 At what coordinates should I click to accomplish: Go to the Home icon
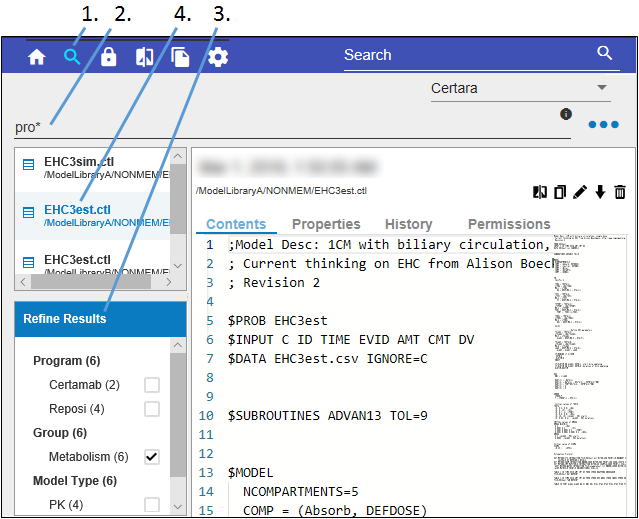(x=36, y=57)
